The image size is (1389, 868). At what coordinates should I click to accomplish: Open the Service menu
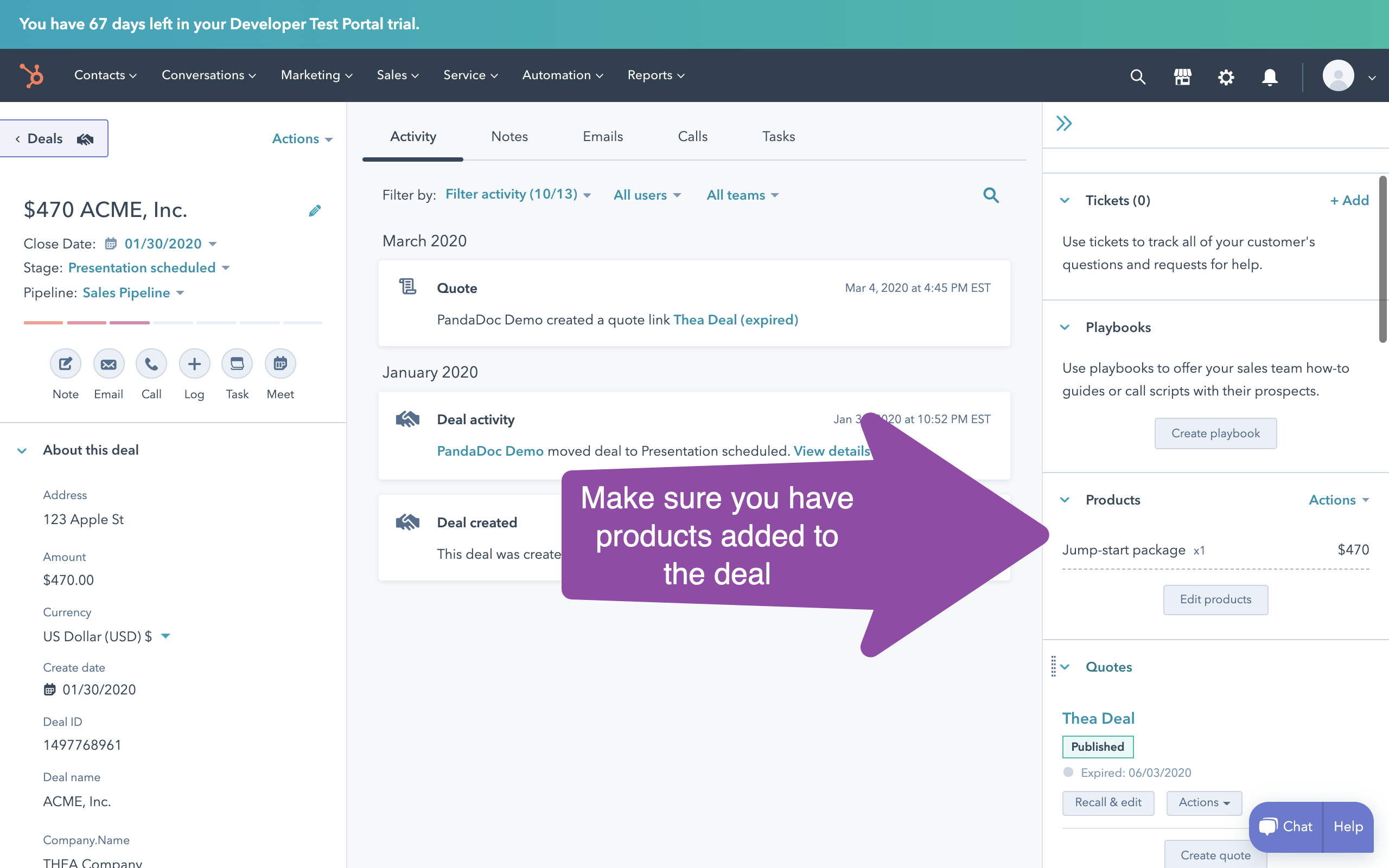point(470,75)
